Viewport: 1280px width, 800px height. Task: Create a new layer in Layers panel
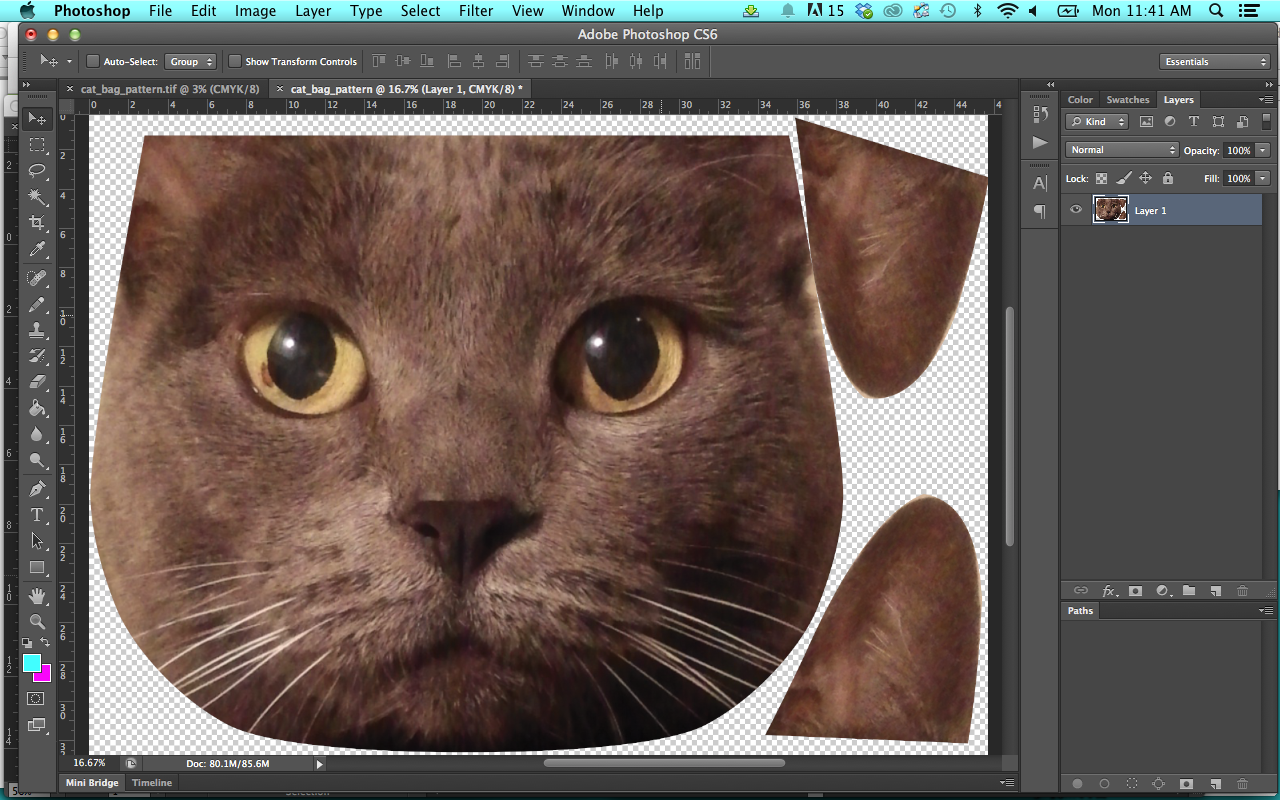click(1216, 591)
